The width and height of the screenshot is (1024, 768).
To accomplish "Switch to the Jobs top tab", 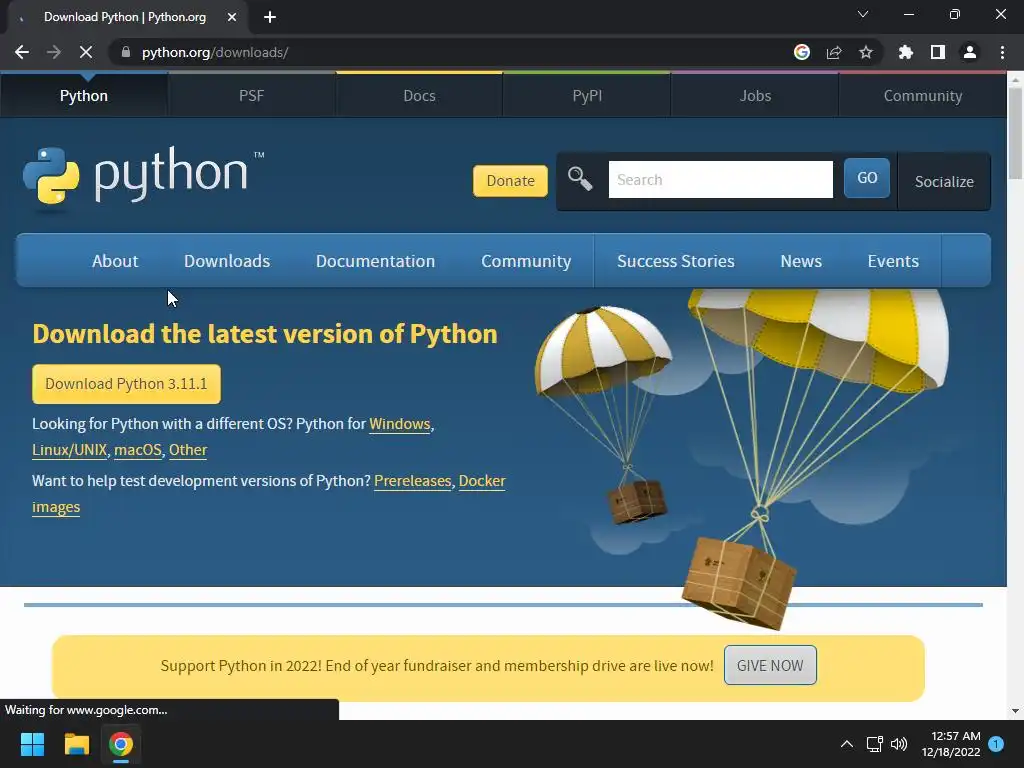I will (755, 95).
